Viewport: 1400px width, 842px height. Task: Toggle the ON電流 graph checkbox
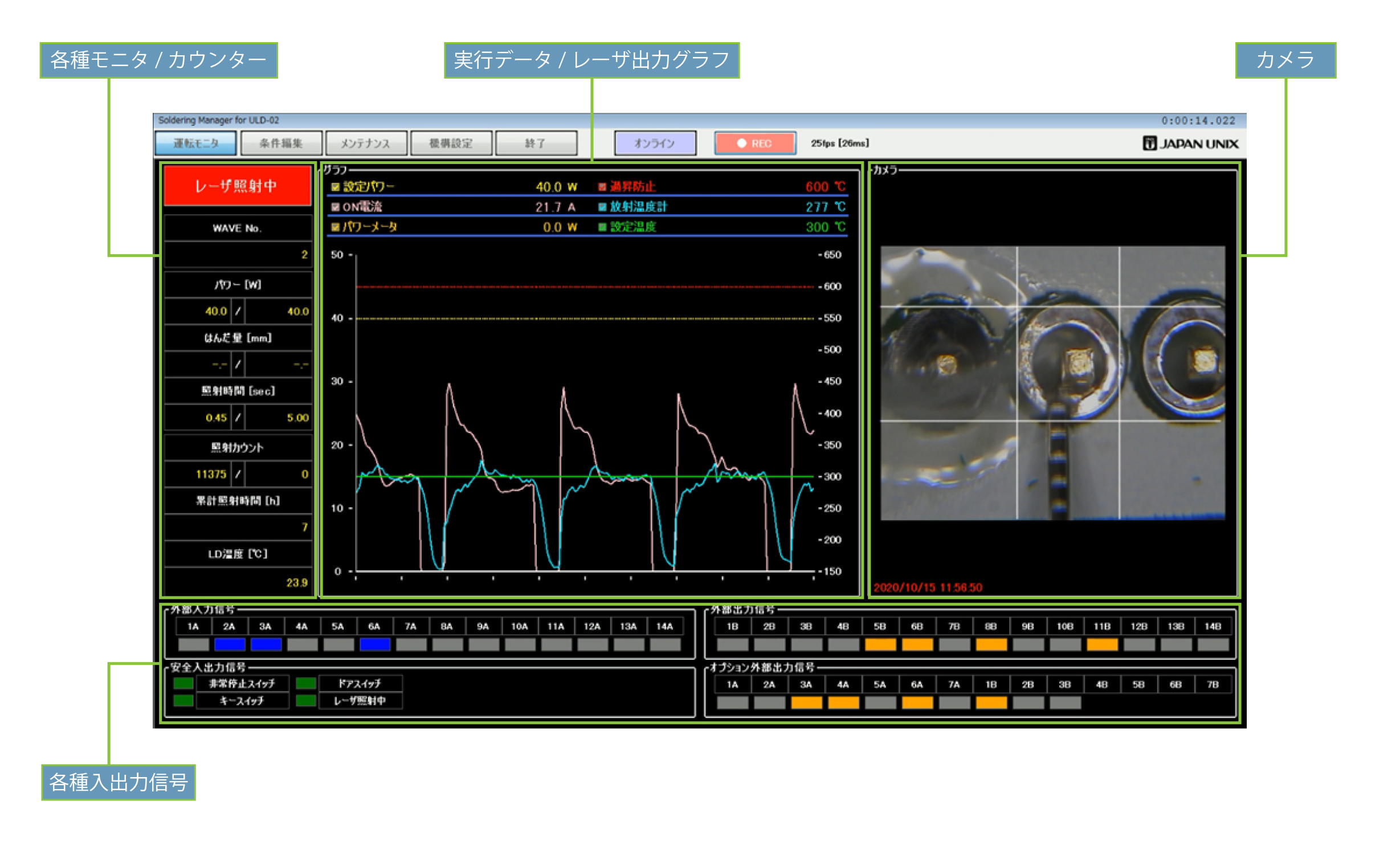point(336,207)
